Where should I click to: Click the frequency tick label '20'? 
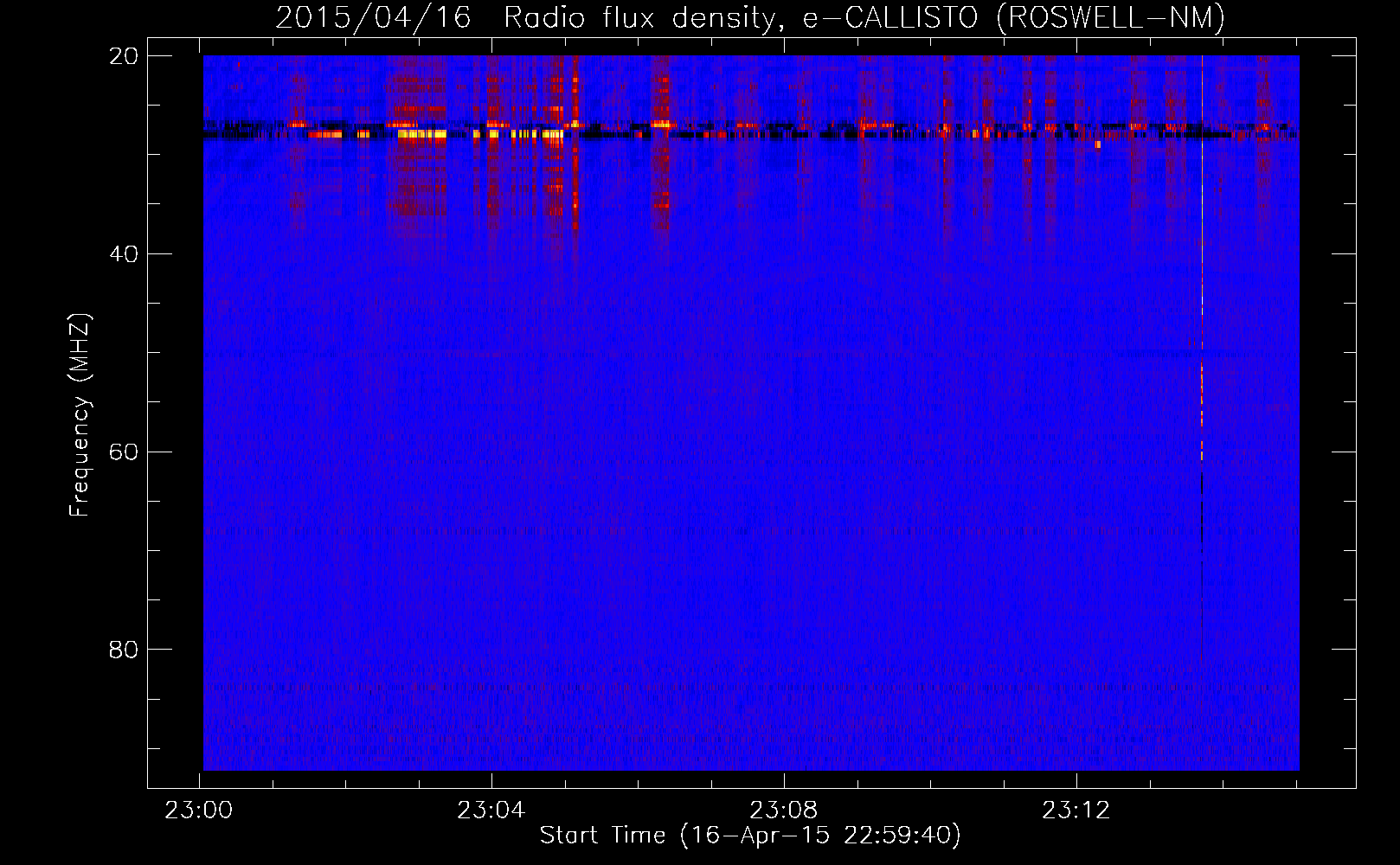click(125, 56)
